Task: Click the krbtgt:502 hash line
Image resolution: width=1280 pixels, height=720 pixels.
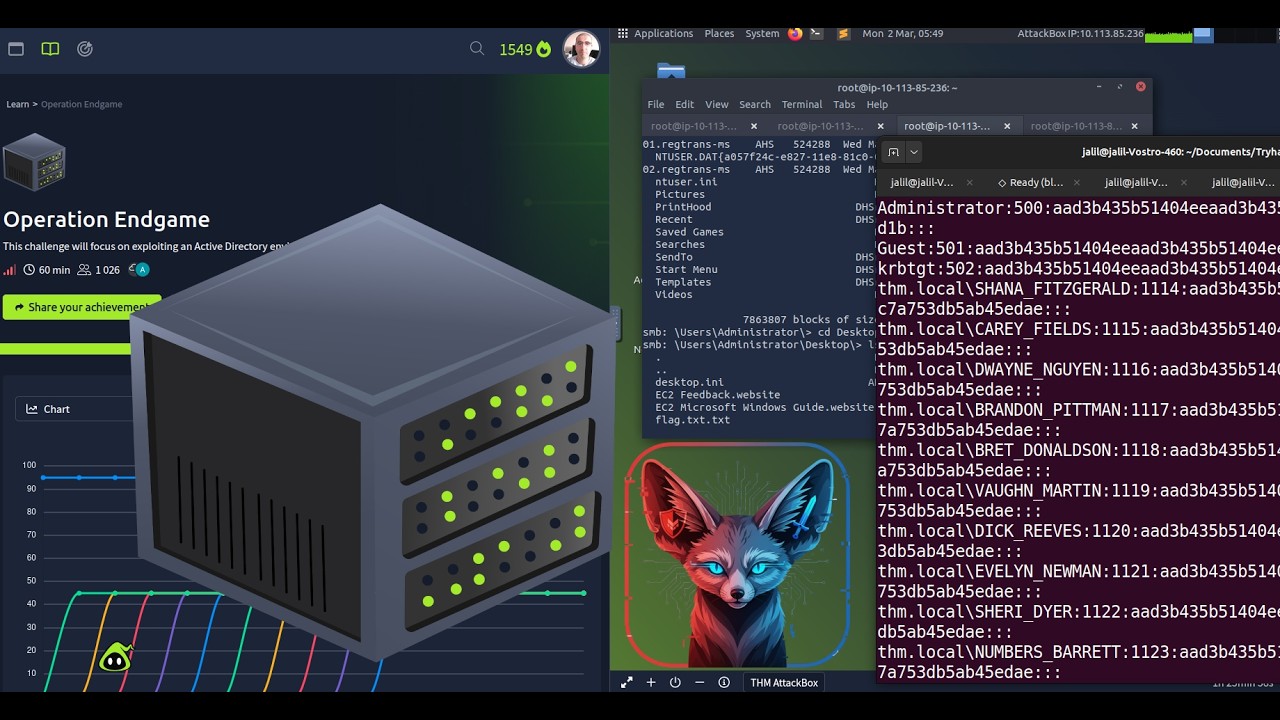Action: pyautogui.click(x=1078, y=268)
